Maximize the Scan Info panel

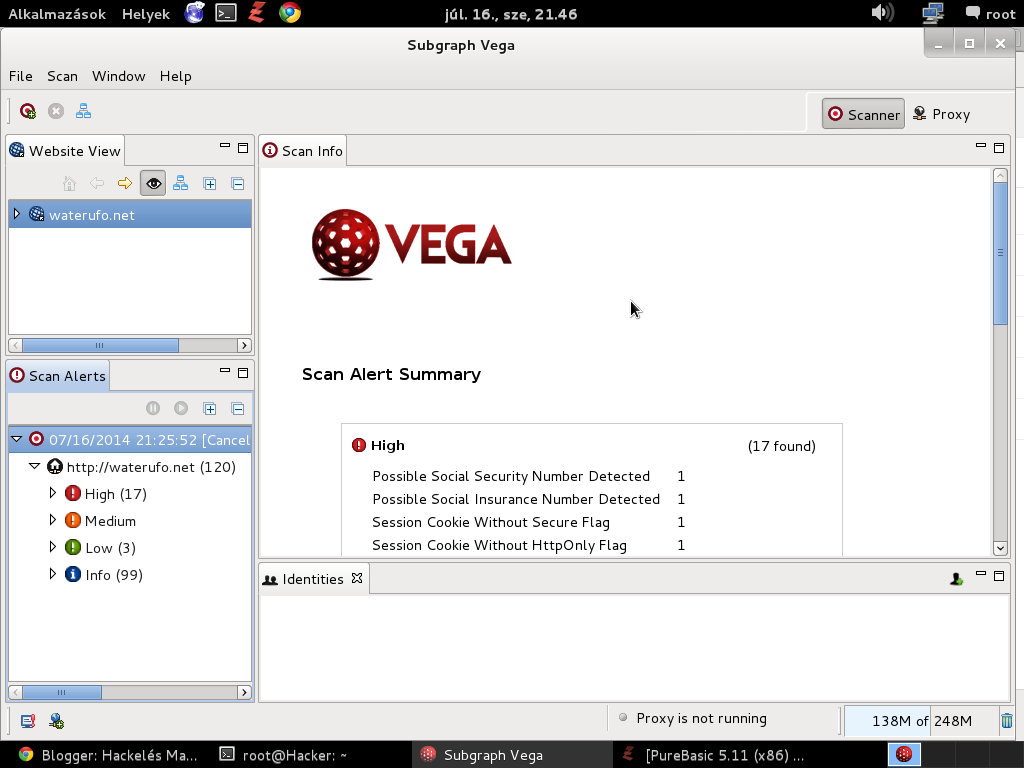pyautogui.click(x=999, y=148)
